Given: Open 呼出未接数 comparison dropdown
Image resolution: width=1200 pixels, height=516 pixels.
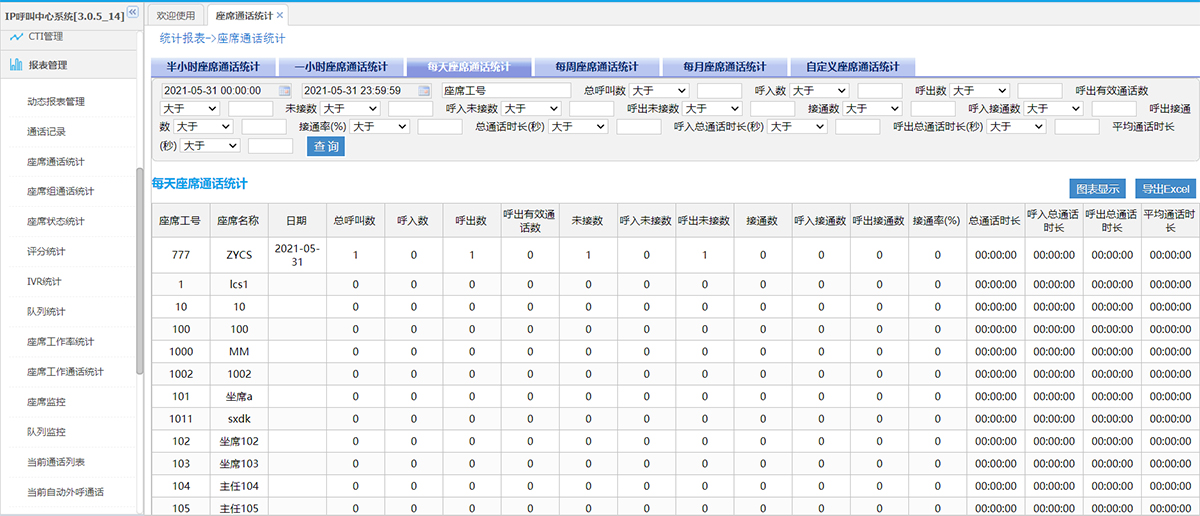Looking at the screenshot, I should click(x=711, y=108).
